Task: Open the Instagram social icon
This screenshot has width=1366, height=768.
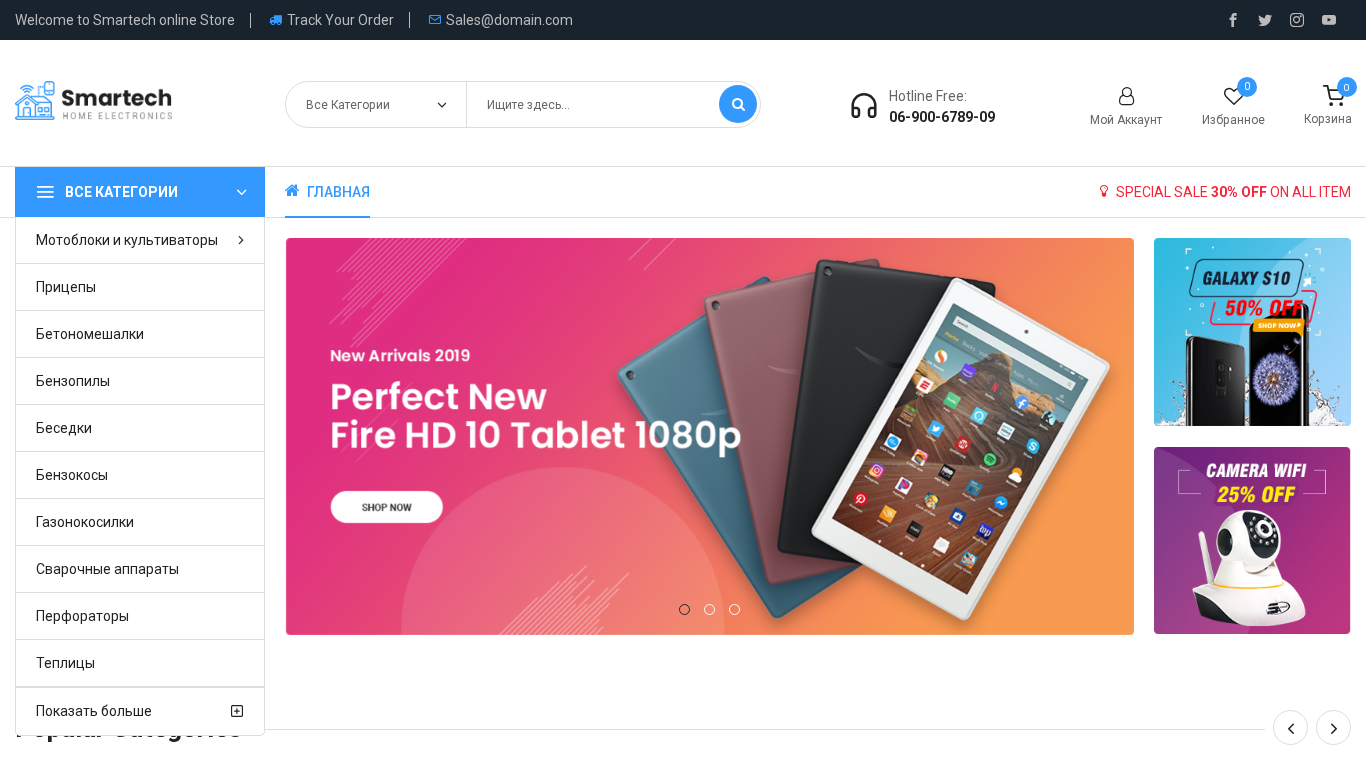Action: pos(1297,20)
